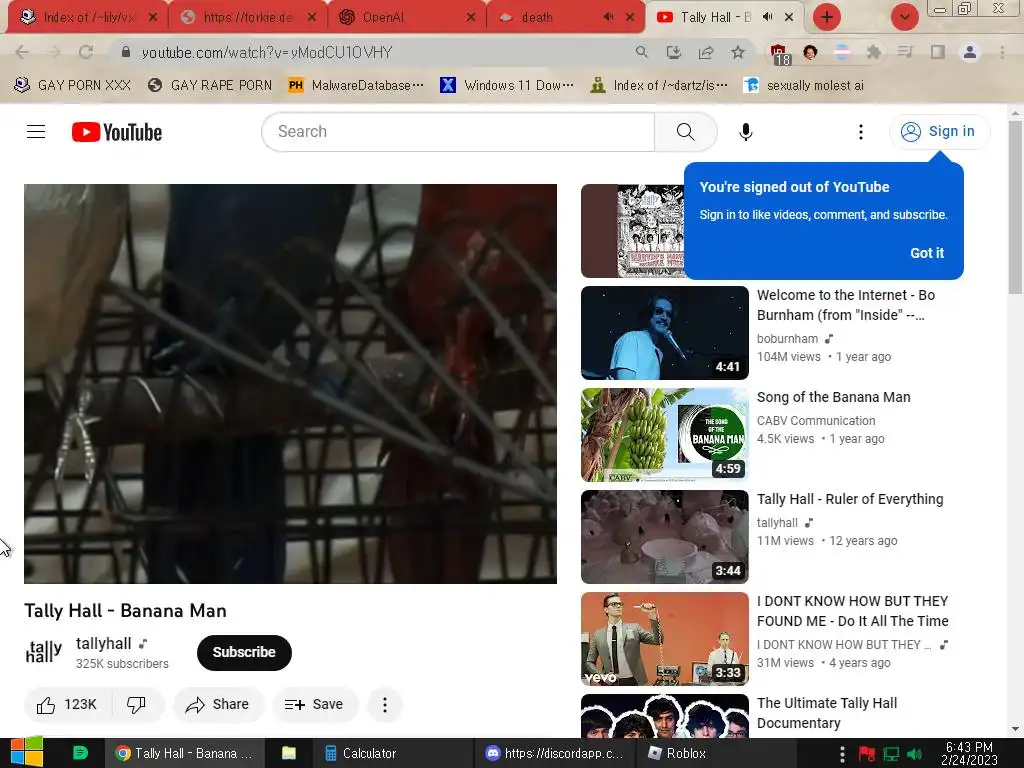This screenshot has height=768, width=1024.
Task: Mute the 'death' tab via its speaker icon
Action: point(608,17)
